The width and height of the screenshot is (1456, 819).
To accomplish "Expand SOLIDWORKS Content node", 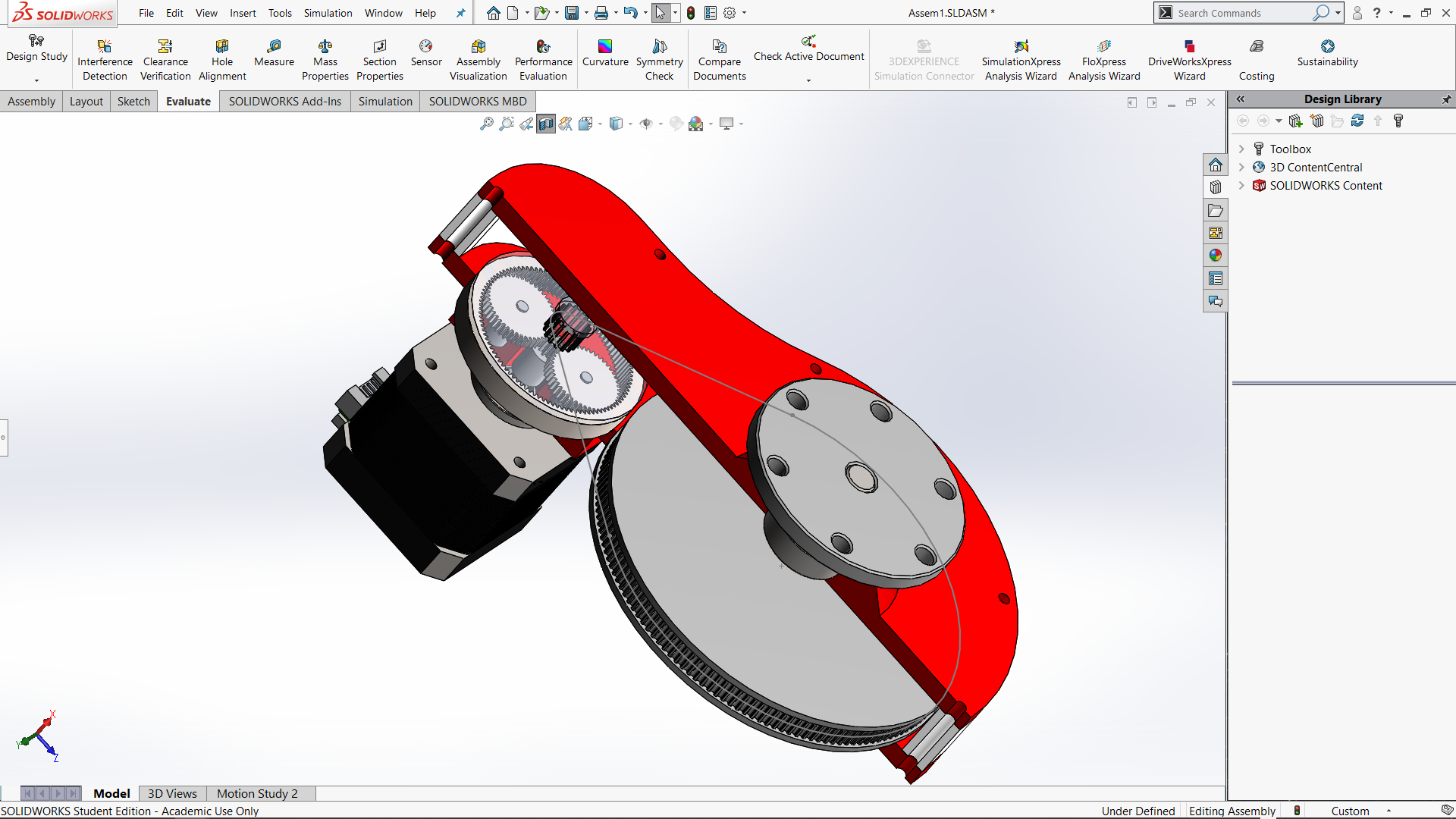I will pos(1241,186).
